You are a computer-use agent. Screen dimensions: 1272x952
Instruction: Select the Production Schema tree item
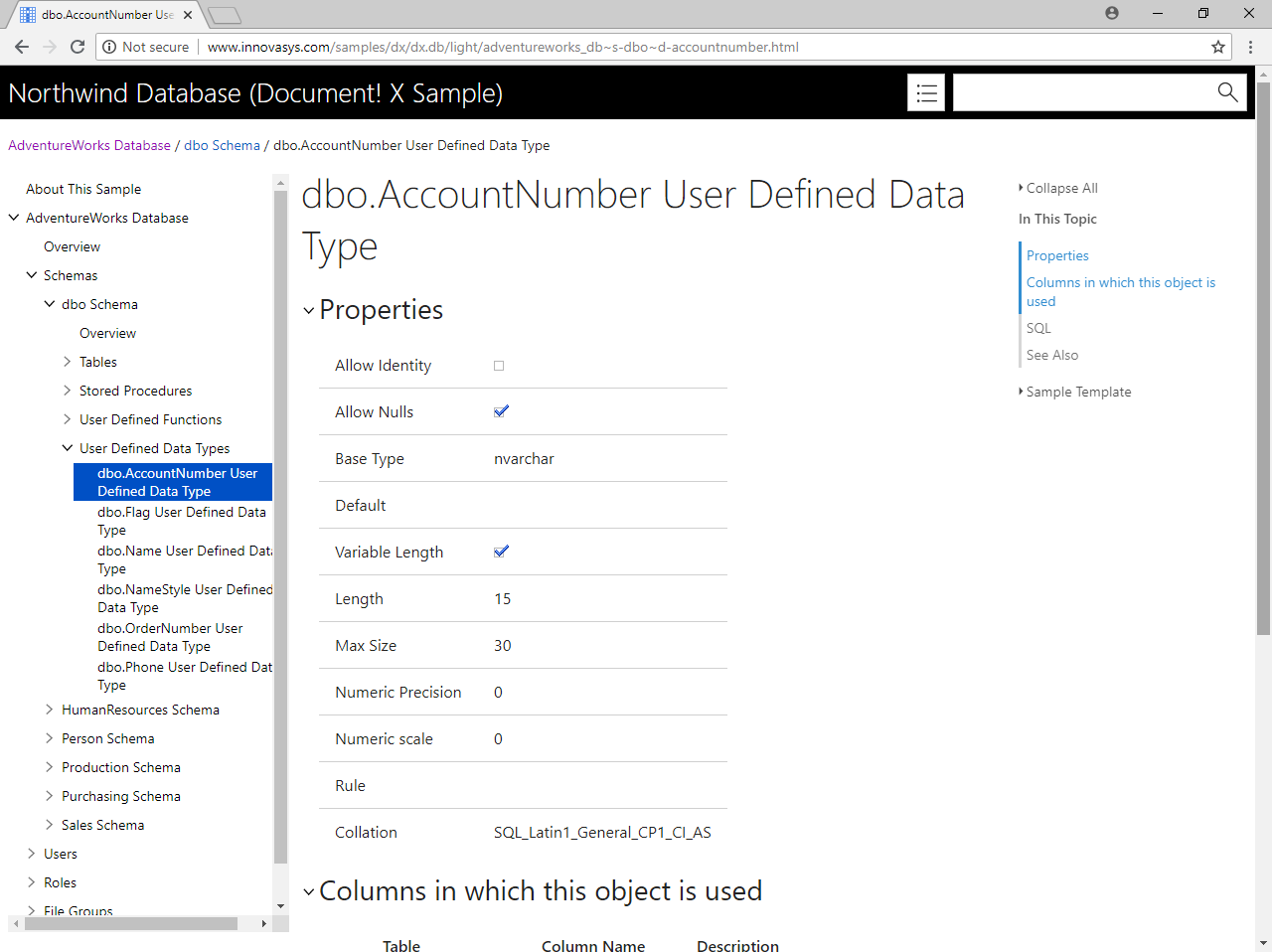point(121,767)
